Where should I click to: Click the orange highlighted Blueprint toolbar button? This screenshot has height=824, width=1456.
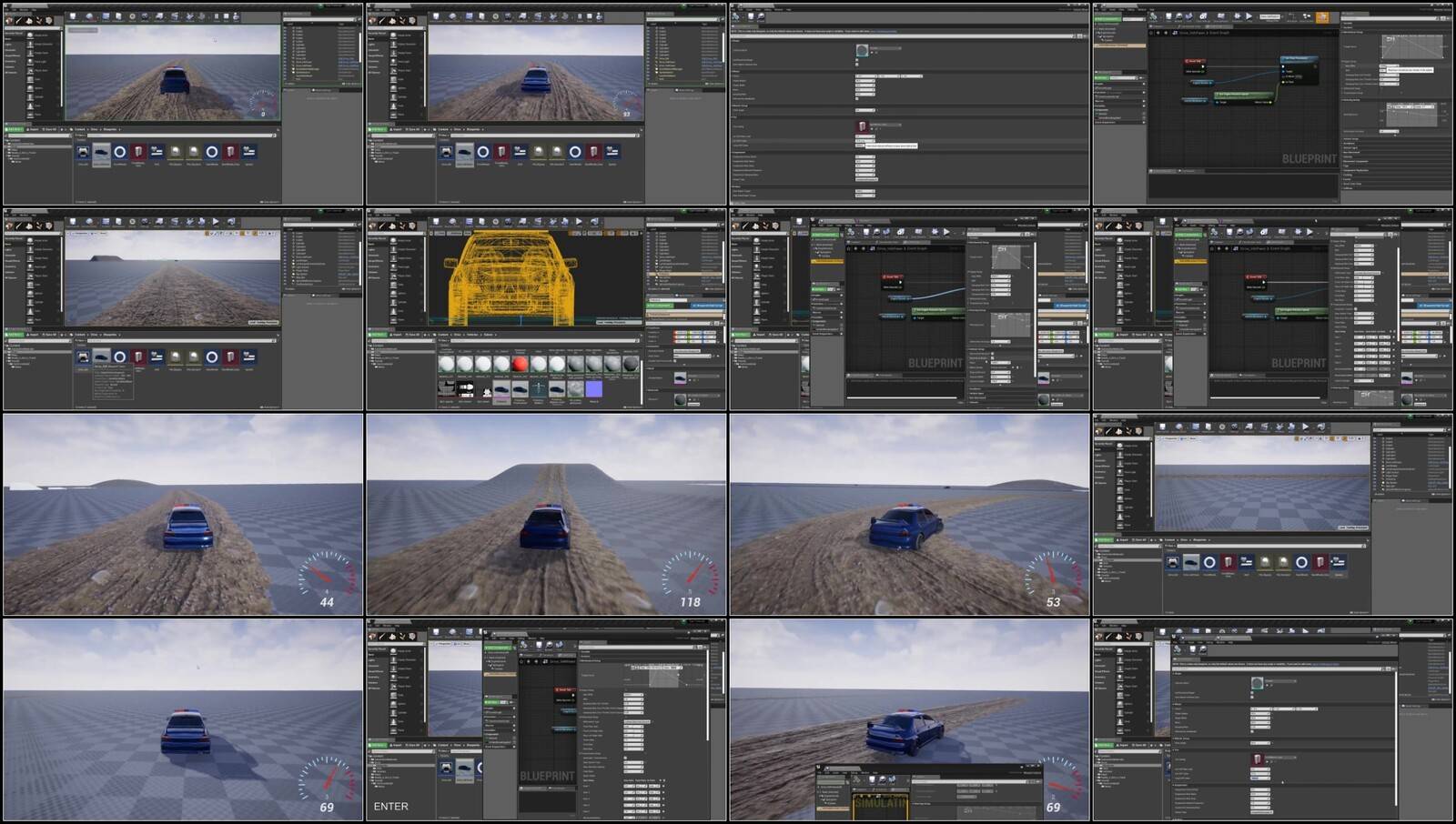1321,17
